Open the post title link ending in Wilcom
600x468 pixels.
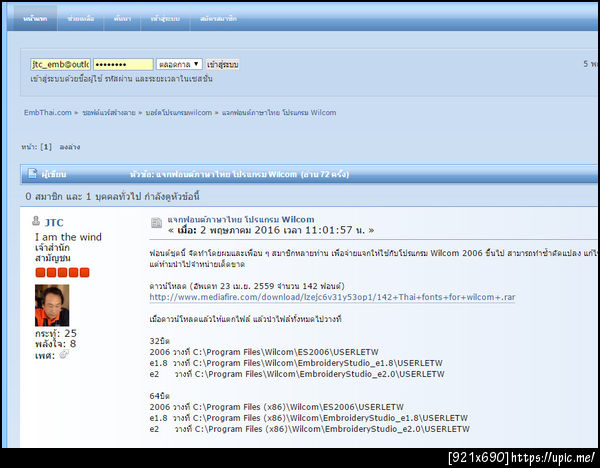tap(241, 220)
